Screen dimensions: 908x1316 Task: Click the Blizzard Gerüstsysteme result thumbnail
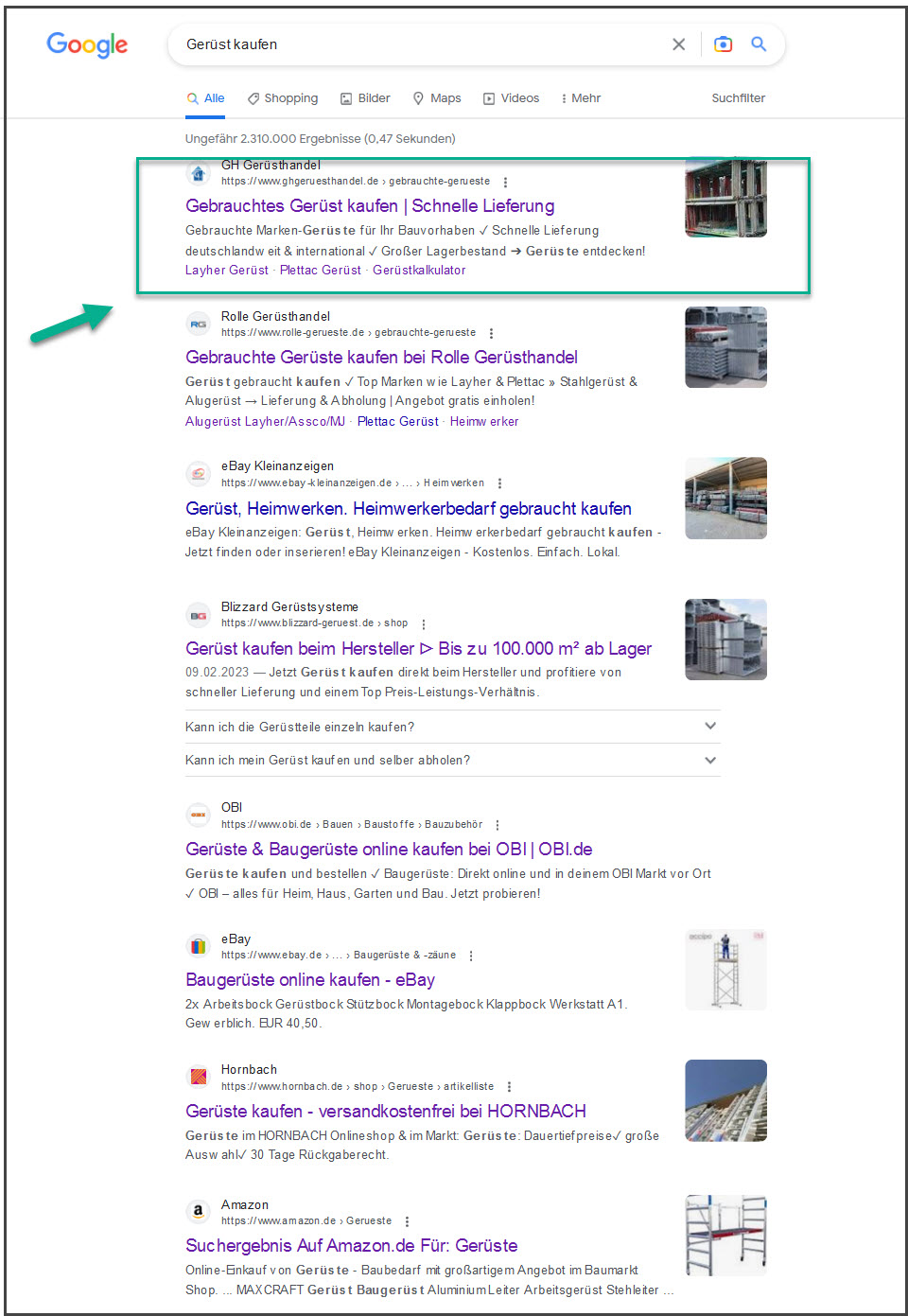coord(725,640)
